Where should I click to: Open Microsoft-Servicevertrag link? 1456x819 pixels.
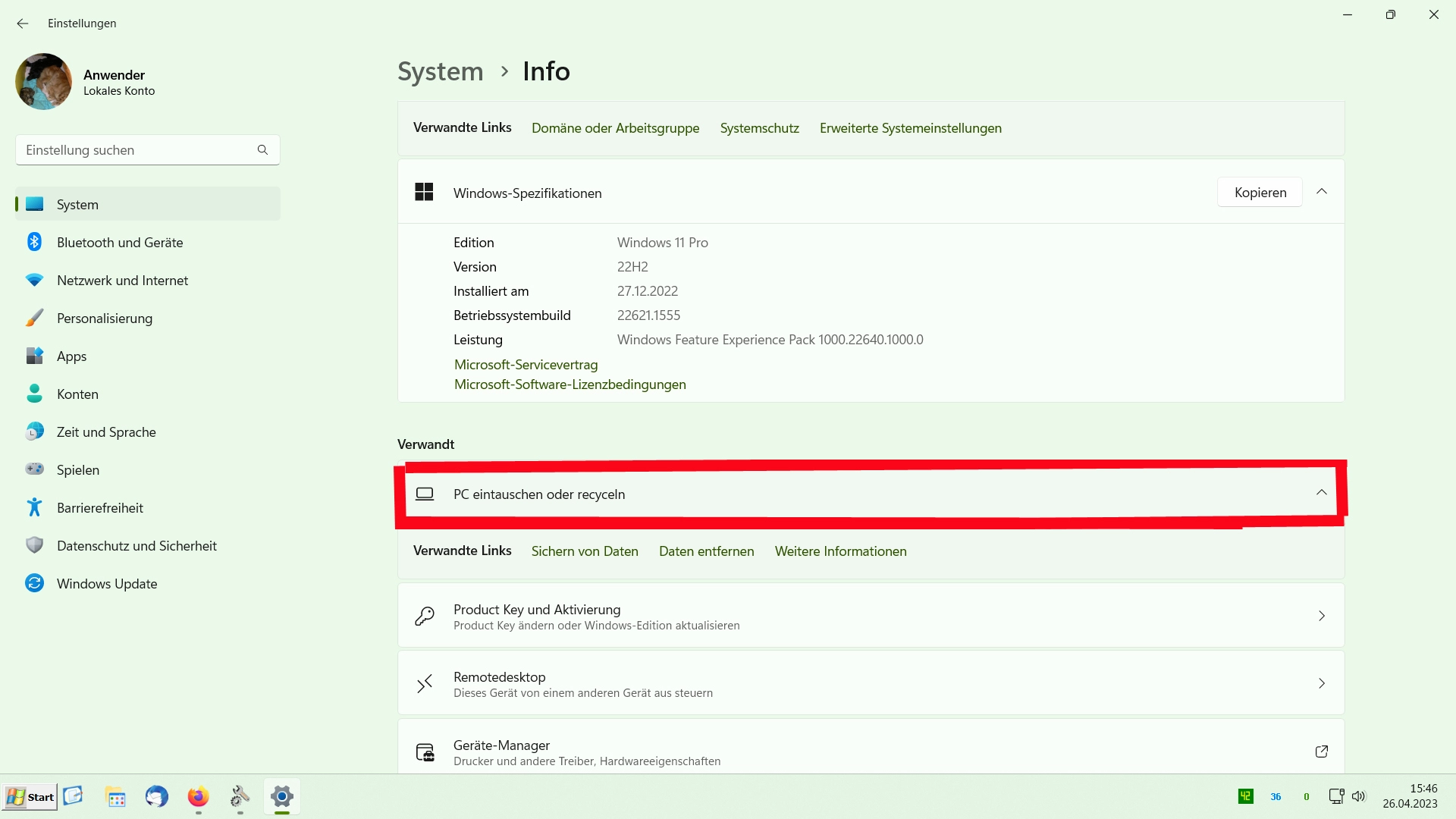coord(526,365)
